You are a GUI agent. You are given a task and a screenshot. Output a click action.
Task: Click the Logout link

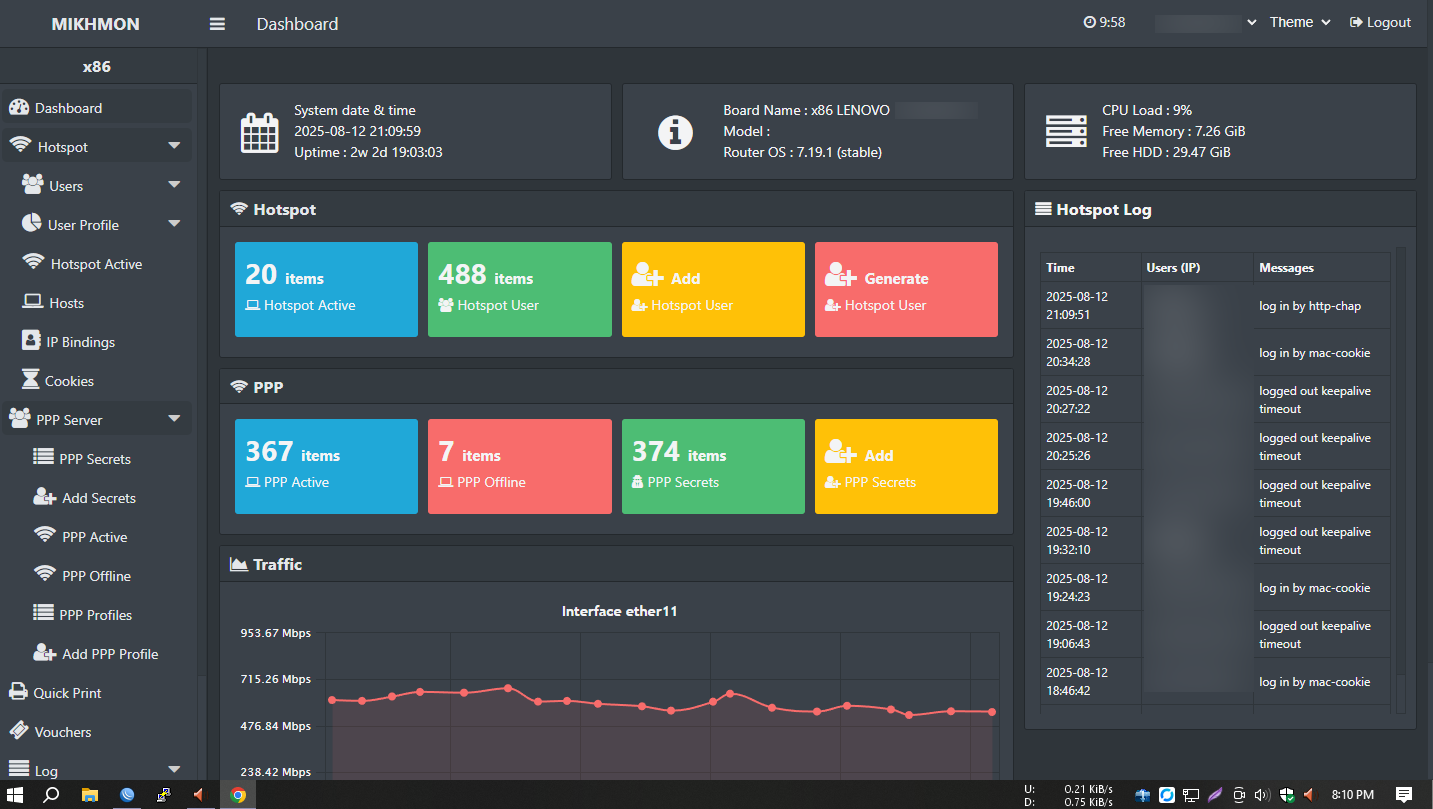pos(1381,23)
